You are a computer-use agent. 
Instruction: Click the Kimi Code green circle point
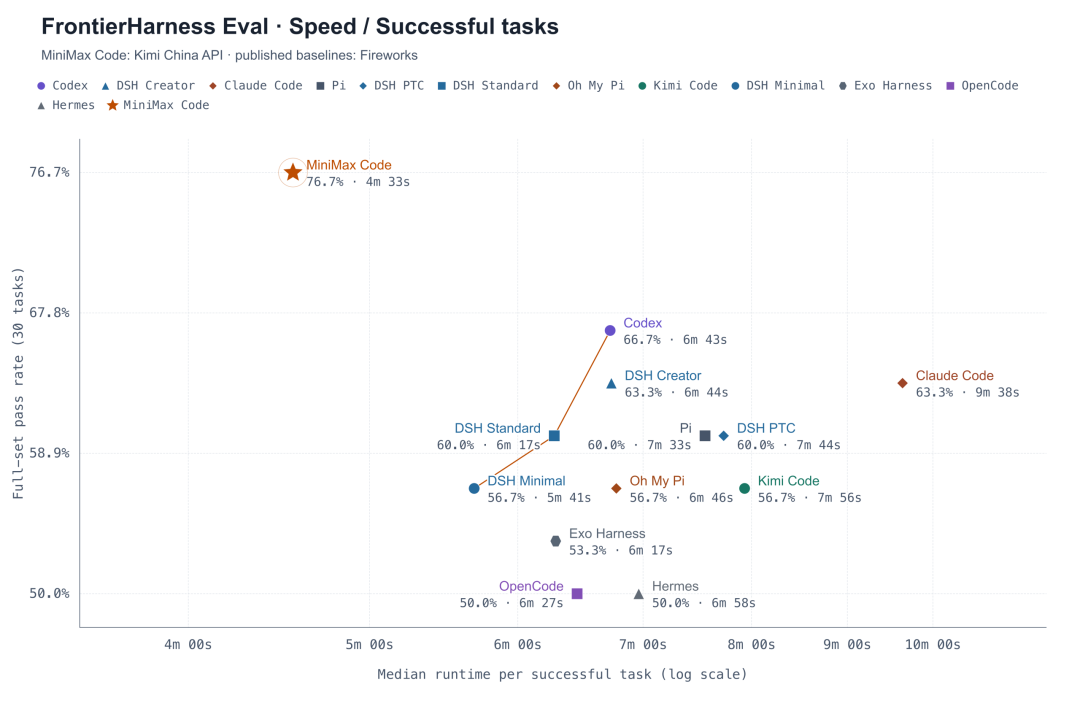click(744, 488)
